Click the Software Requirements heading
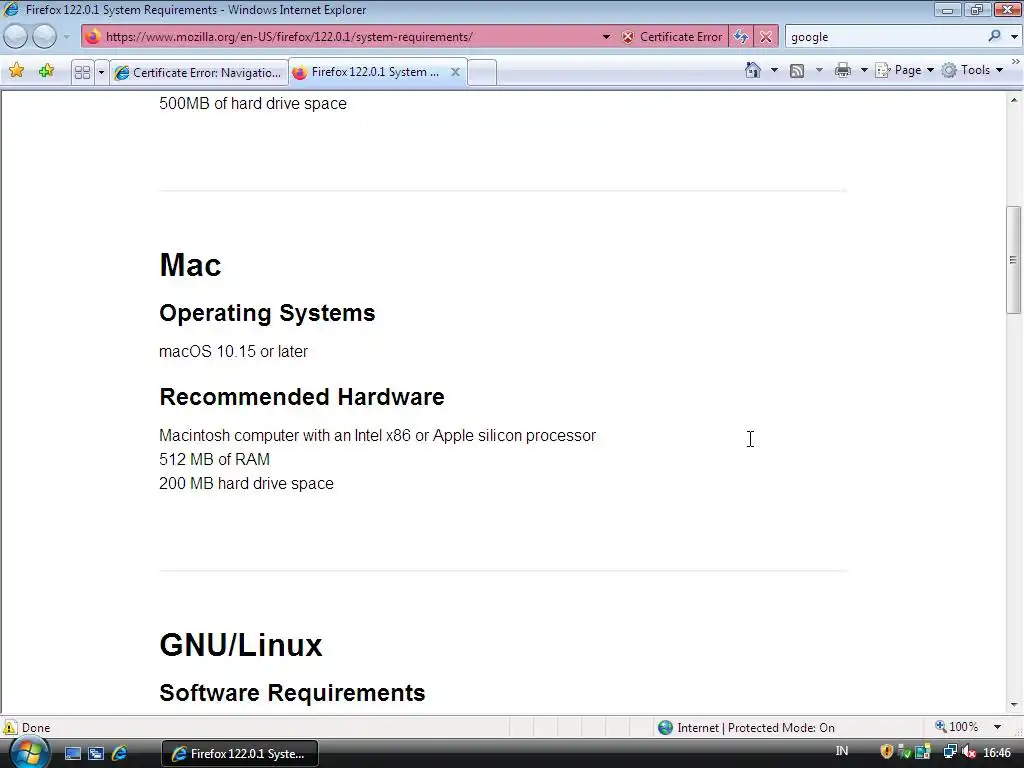Image resolution: width=1024 pixels, height=768 pixels. [292, 693]
